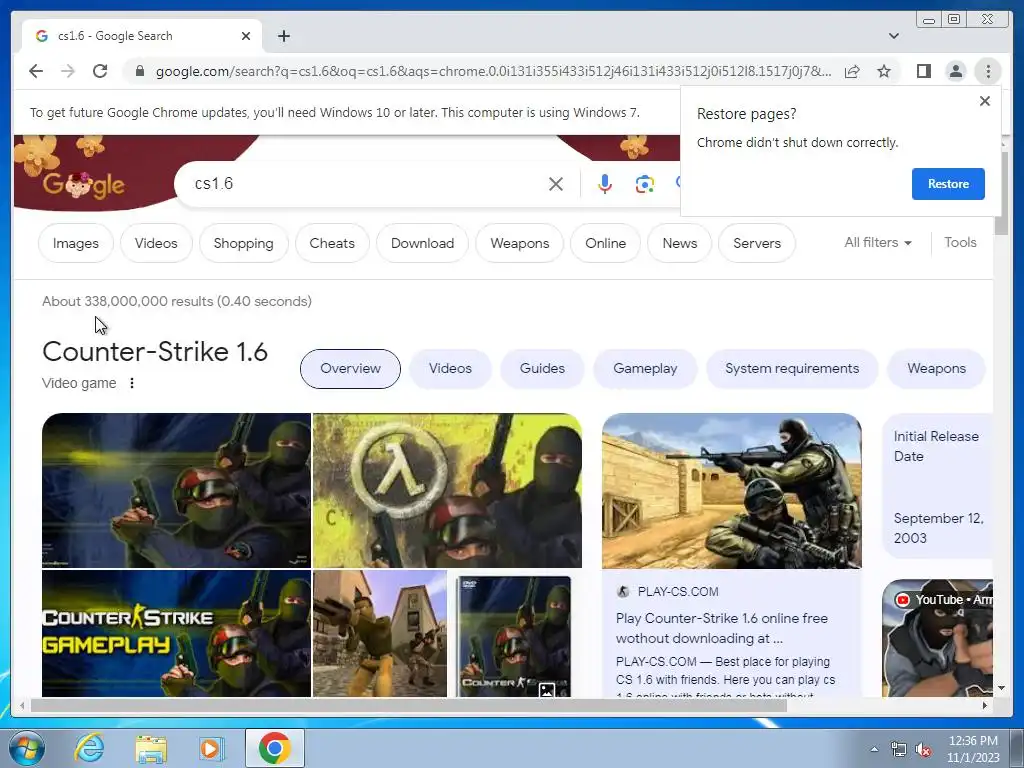Open the Guides panel tab
The image size is (1024, 768).
tap(542, 368)
